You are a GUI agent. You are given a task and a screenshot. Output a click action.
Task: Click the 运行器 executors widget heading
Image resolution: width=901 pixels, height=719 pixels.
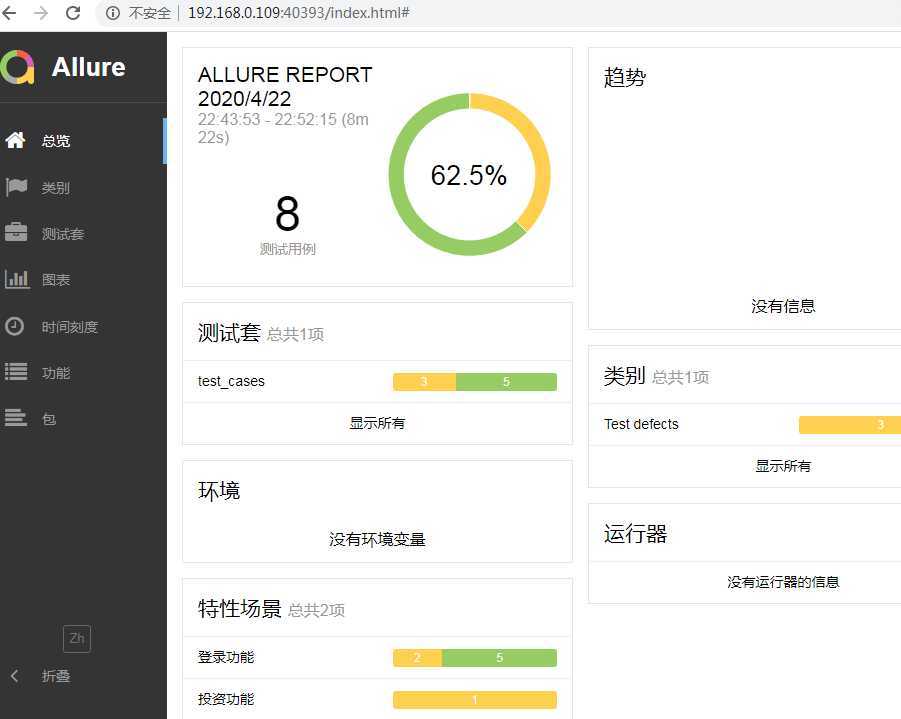(636, 534)
